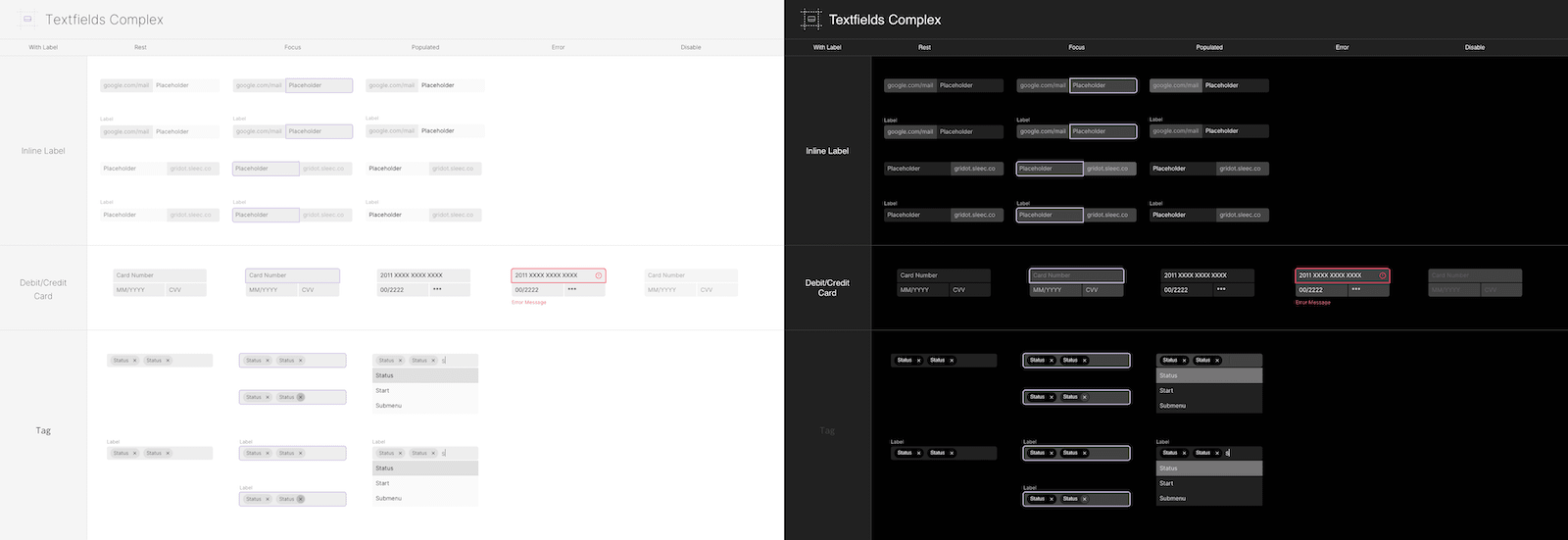Screen dimensions: 1568x540
Task: Click light Error column masked CVV field
Action: click(x=585, y=290)
